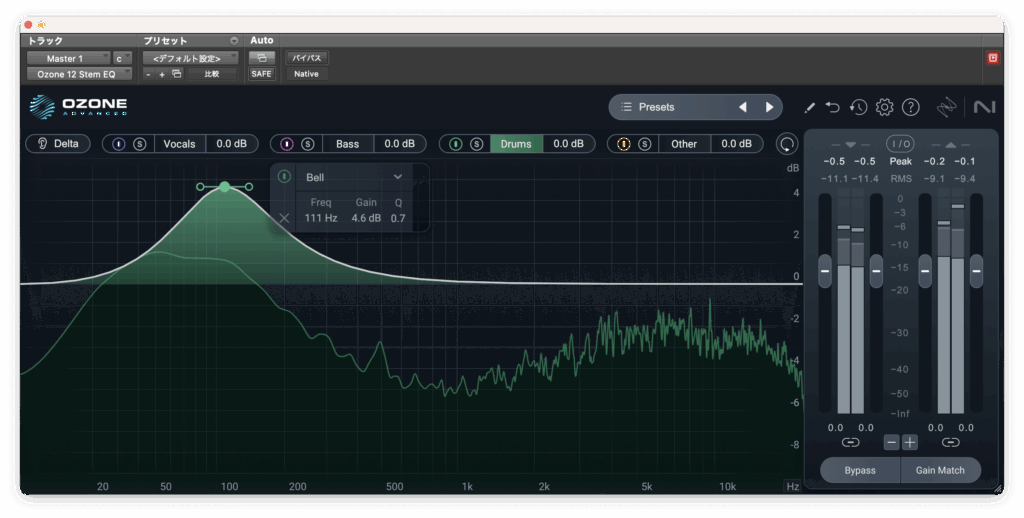Disable the Bell band power button
1024x518 pixels.
pos(285,177)
